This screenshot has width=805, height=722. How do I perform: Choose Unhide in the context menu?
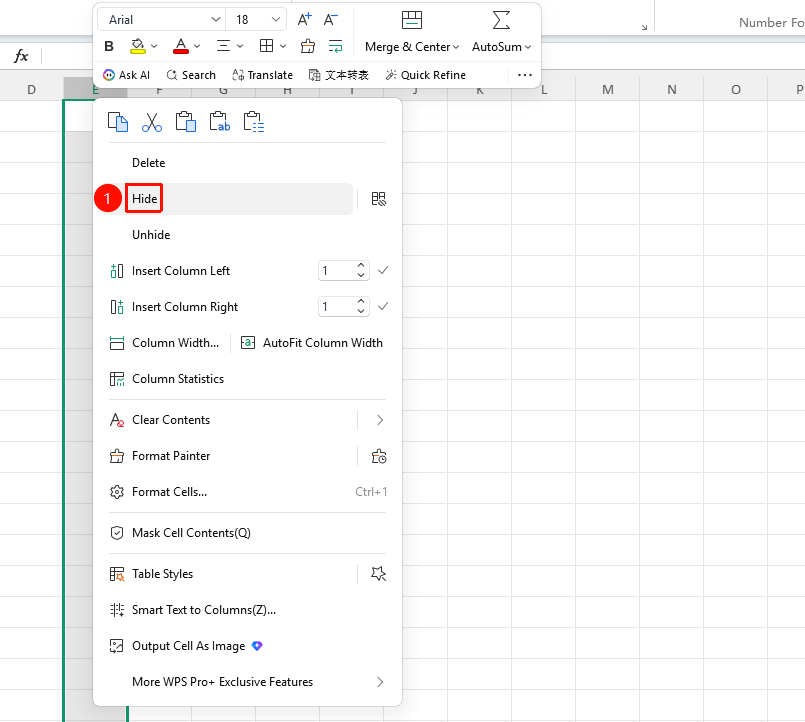pyautogui.click(x=151, y=235)
